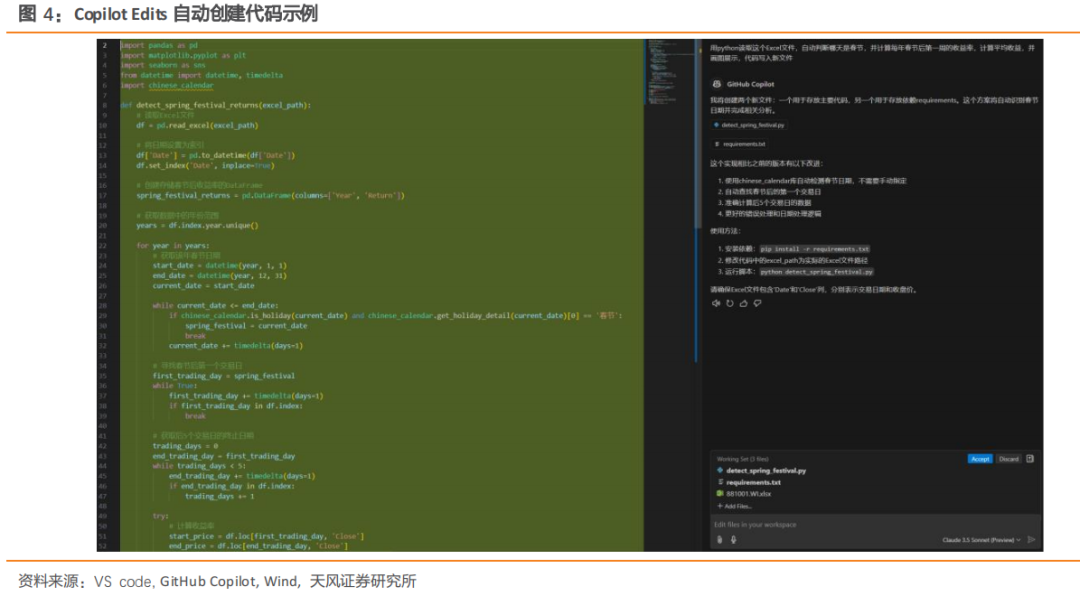Give a thumbs down to the Copilot response
This screenshot has width=1080, height=596.
(758, 303)
